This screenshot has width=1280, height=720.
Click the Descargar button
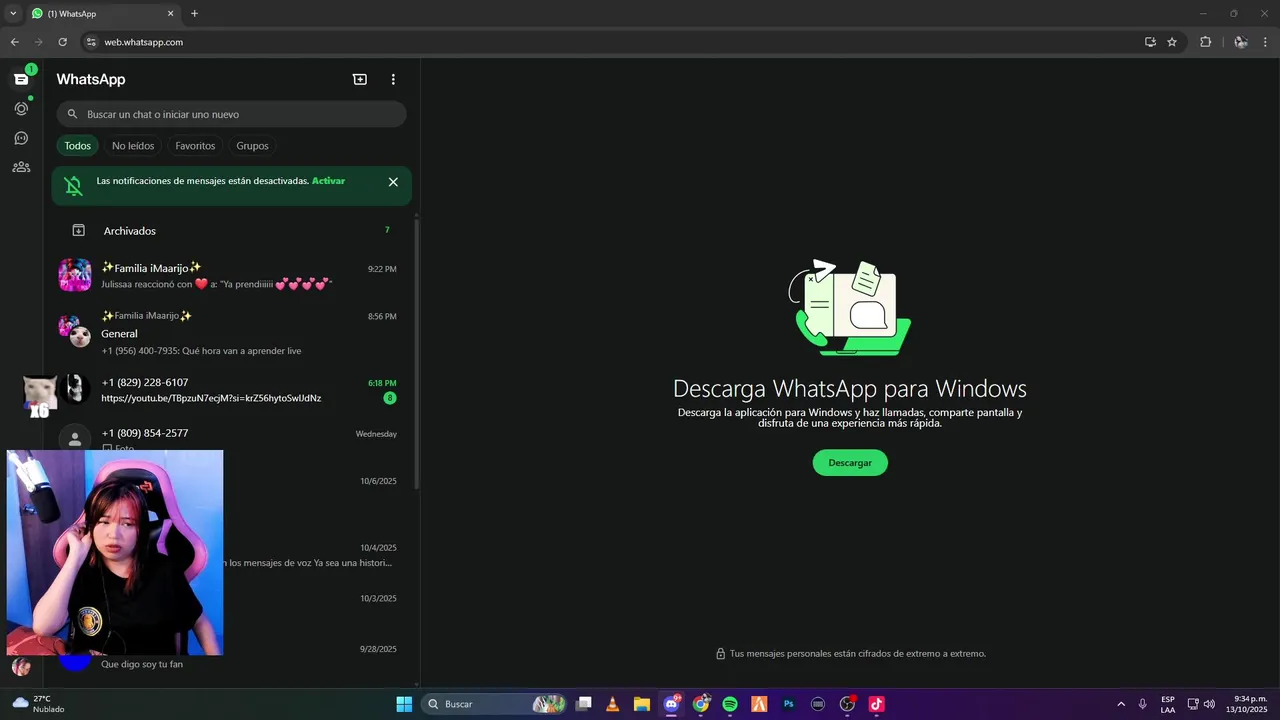pos(850,463)
